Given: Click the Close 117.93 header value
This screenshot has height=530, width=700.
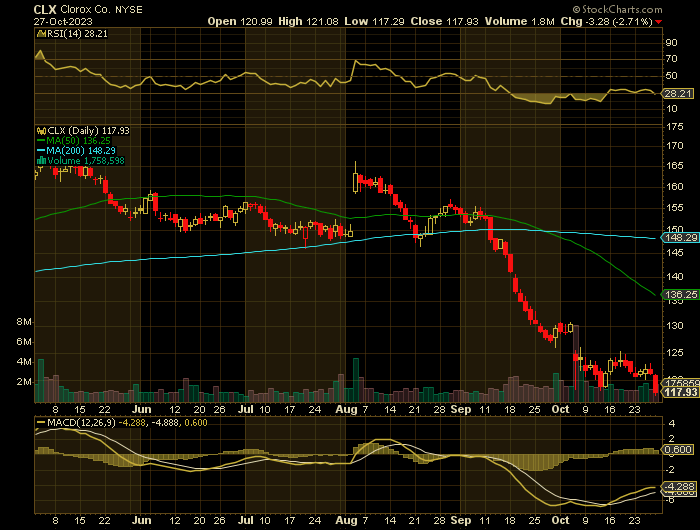Looking at the screenshot, I should tap(444, 21).
